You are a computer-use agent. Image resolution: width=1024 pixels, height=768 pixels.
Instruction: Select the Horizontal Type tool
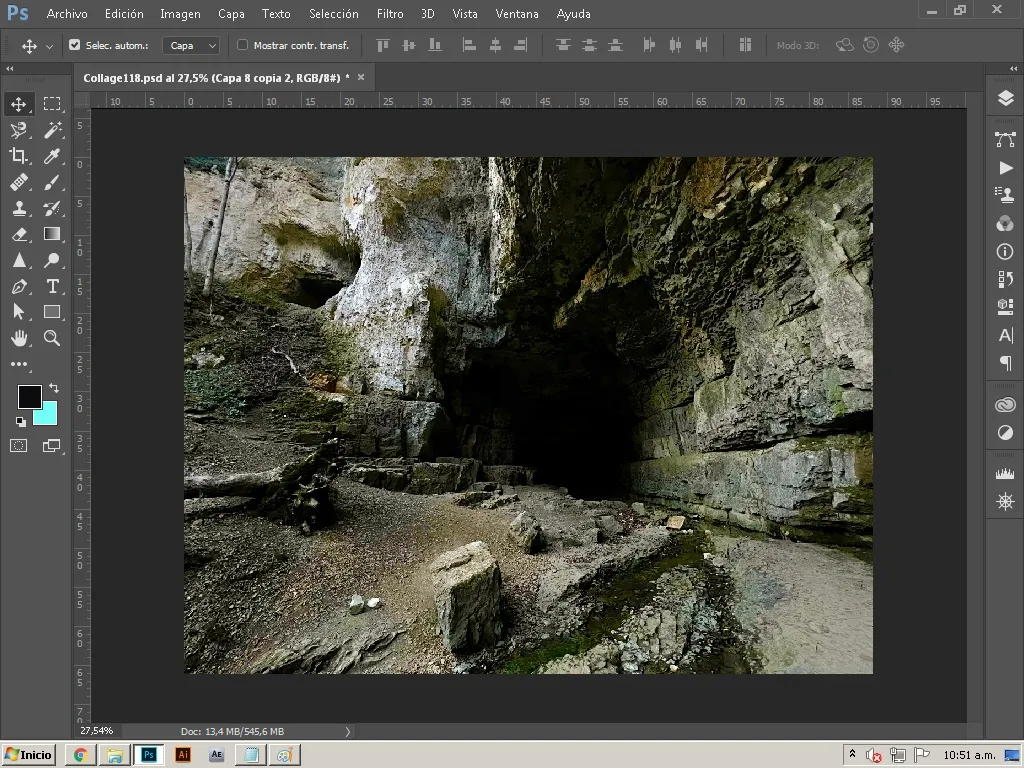coord(52,287)
